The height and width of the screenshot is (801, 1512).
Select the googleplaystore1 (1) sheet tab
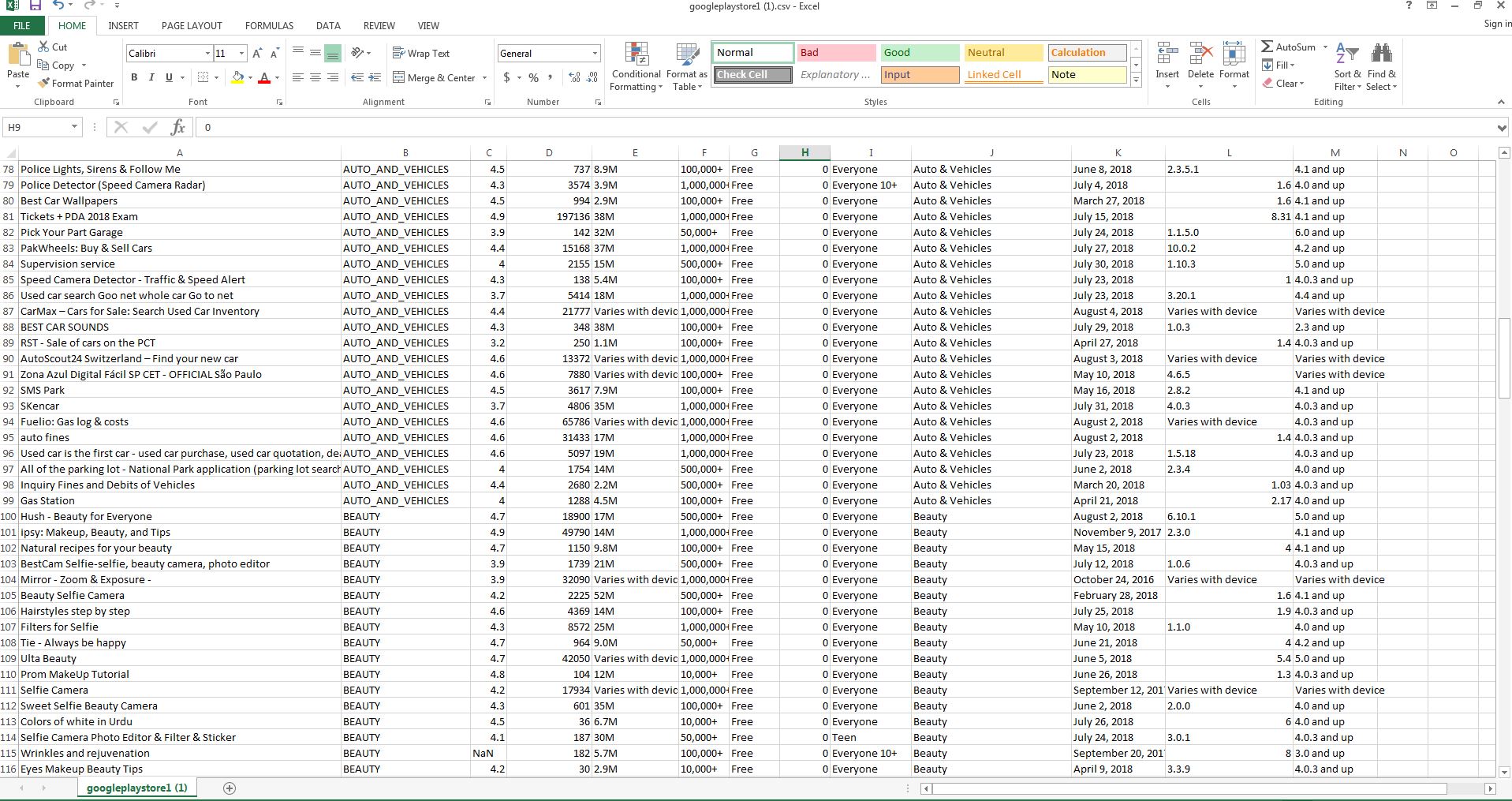(137, 788)
